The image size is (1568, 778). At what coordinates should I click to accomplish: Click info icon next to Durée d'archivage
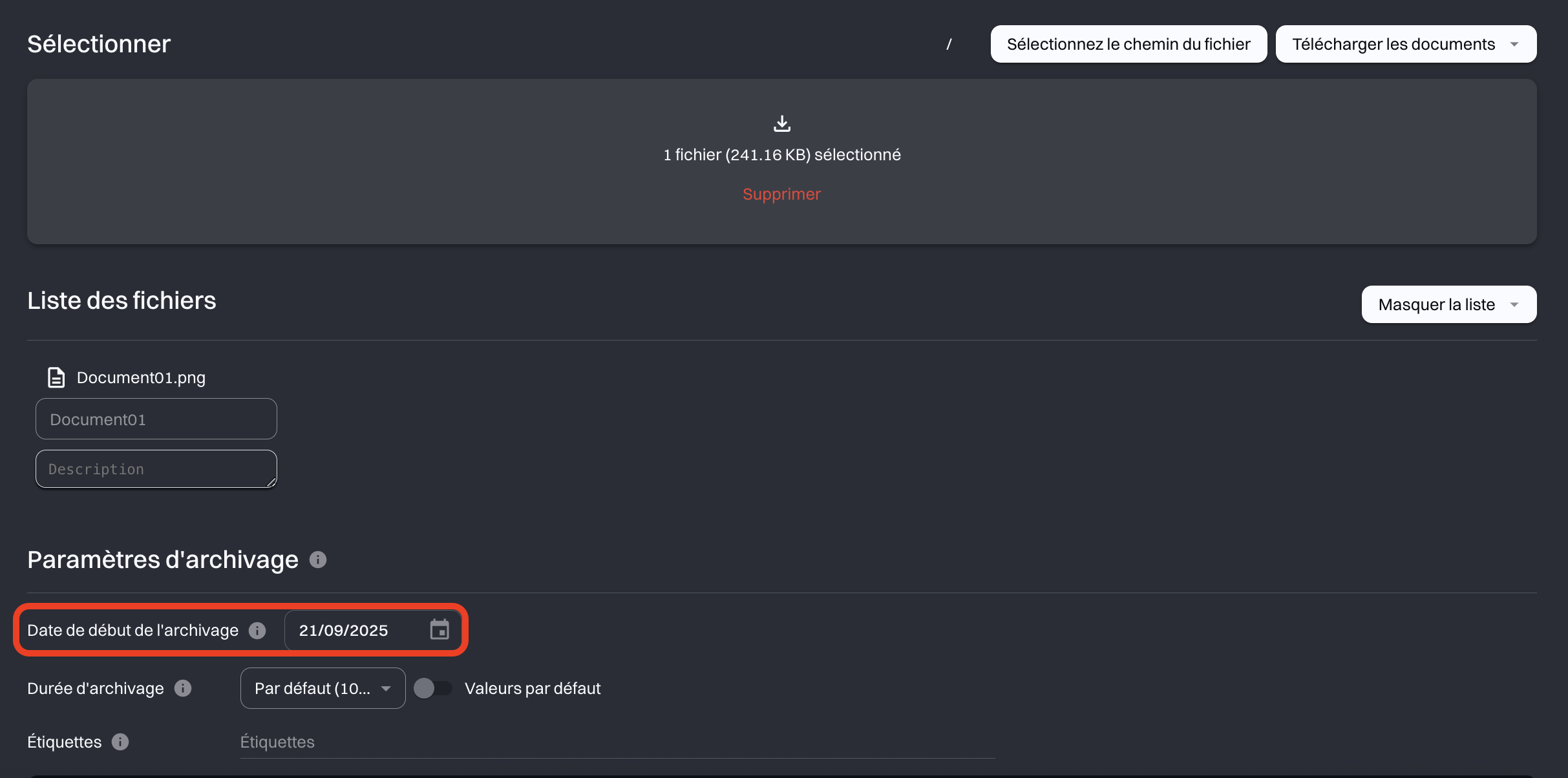(183, 688)
